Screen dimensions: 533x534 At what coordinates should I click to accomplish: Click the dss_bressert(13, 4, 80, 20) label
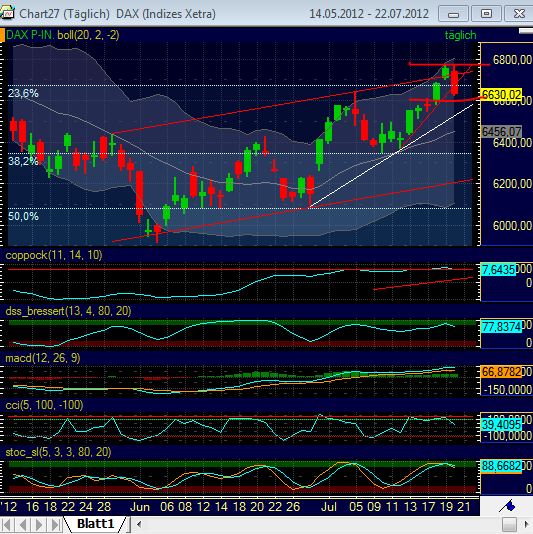68,311
